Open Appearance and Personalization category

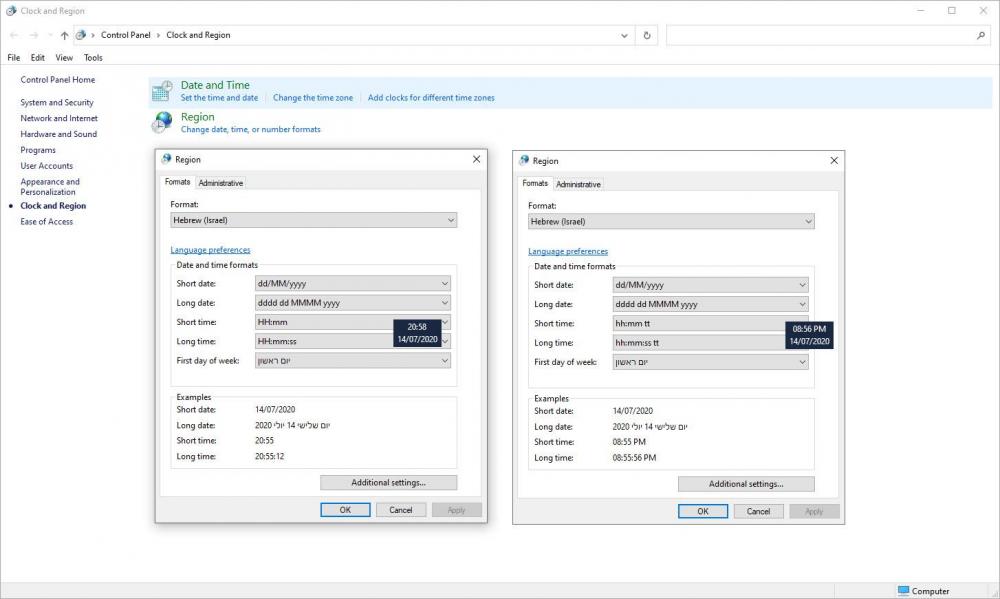point(50,186)
